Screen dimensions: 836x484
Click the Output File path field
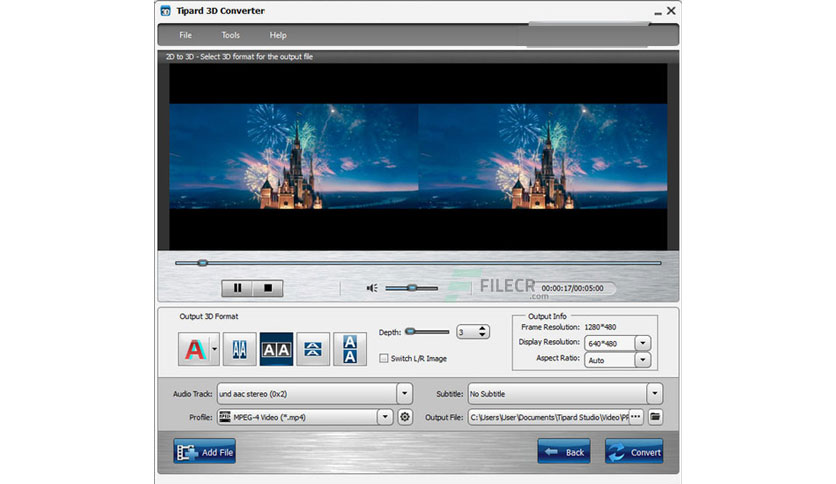549,417
